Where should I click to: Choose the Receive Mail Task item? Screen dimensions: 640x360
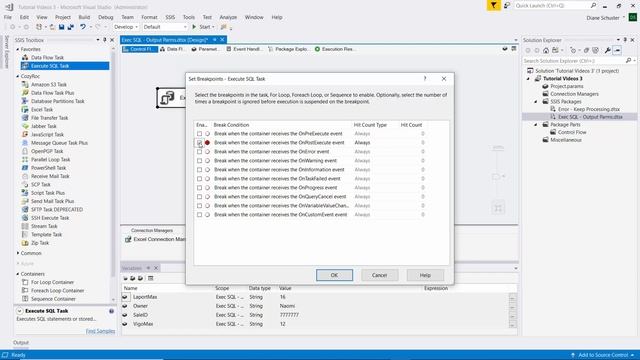(50, 176)
